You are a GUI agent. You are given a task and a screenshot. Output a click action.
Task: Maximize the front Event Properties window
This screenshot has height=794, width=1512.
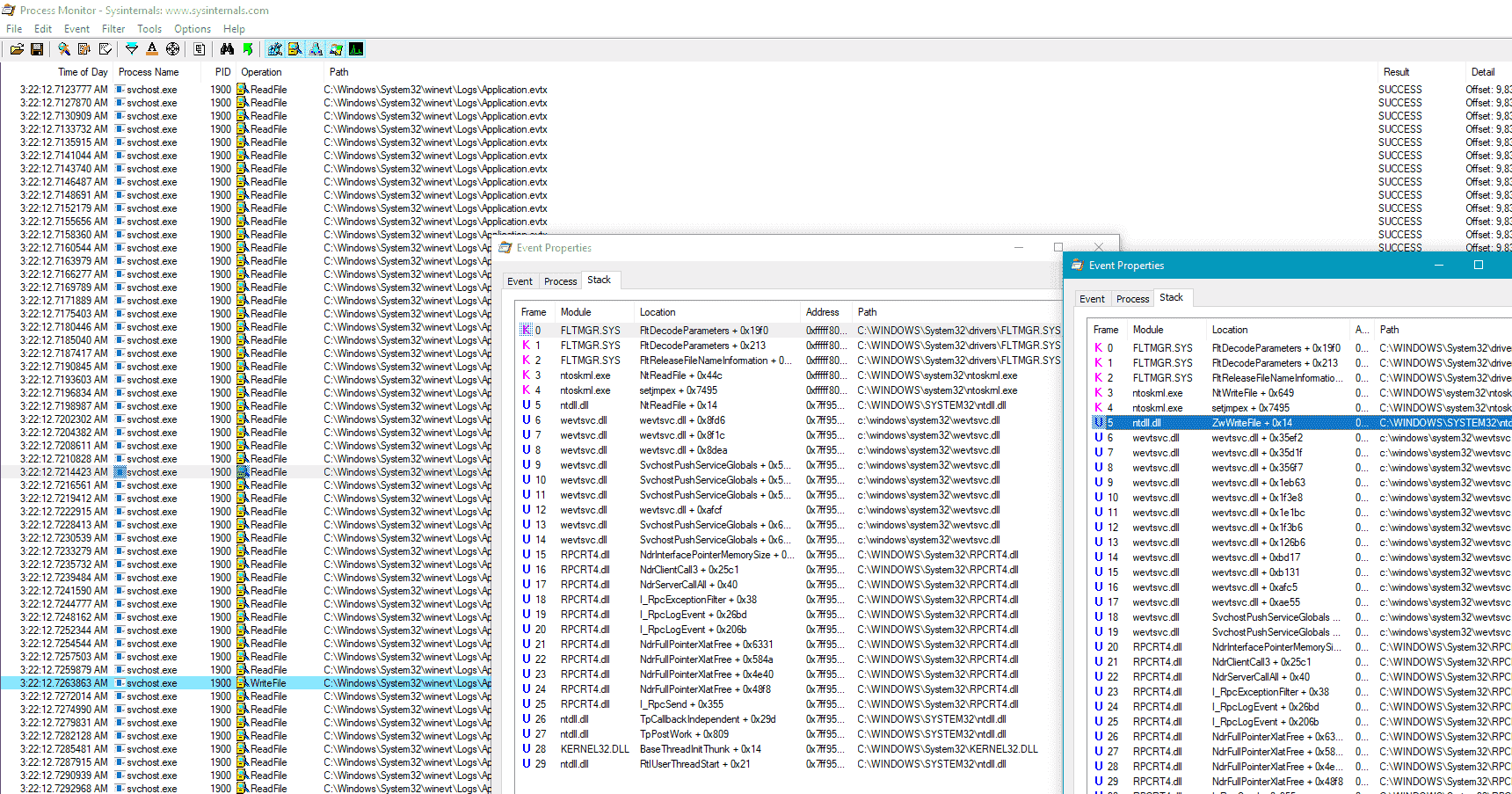pos(1479,265)
